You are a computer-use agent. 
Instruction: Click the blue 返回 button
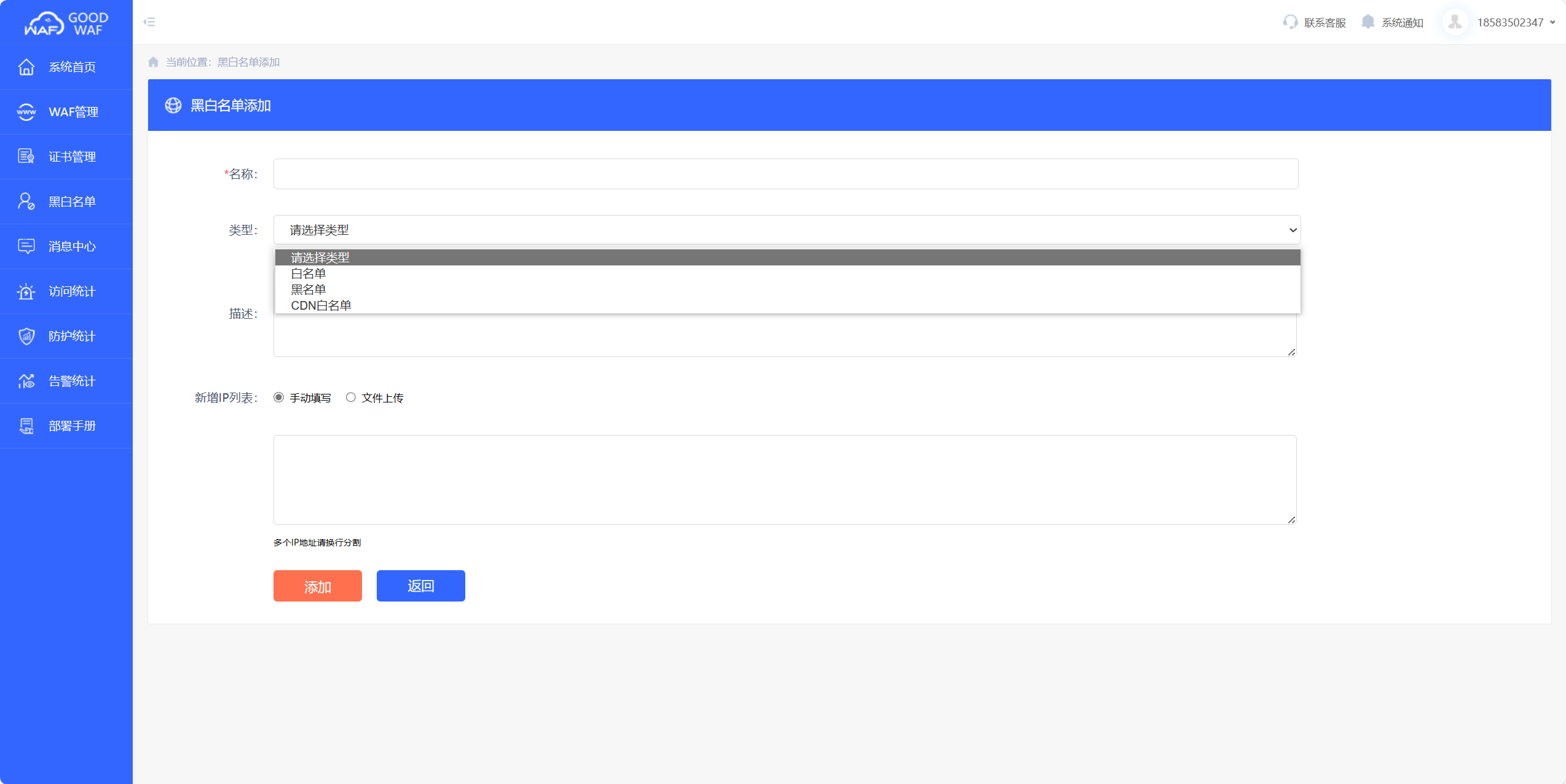tap(420, 586)
